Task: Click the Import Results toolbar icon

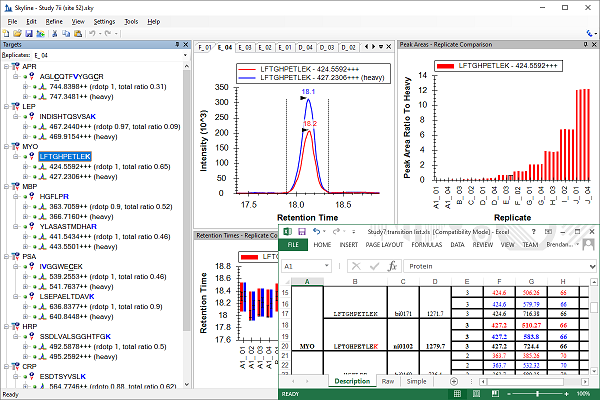Action: tap(40, 34)
